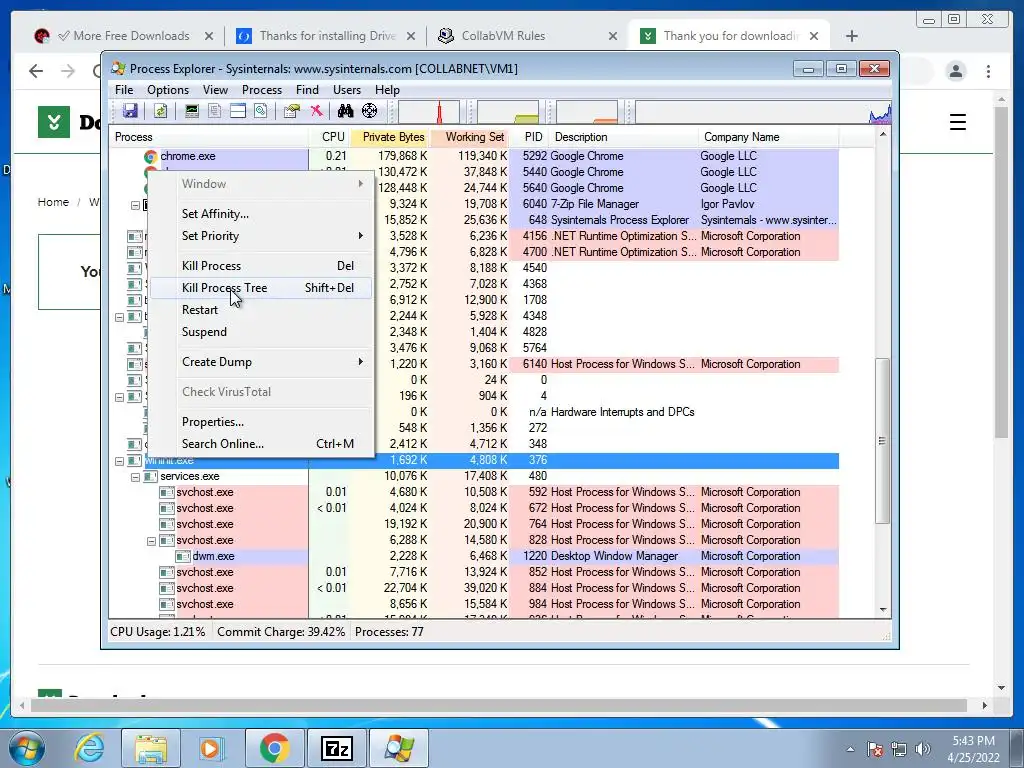Image resolution: width=1024 pixels, height=768 pixels.
Task: Click the DLL/handles view toolbar icon
Action: click(261, 111)
